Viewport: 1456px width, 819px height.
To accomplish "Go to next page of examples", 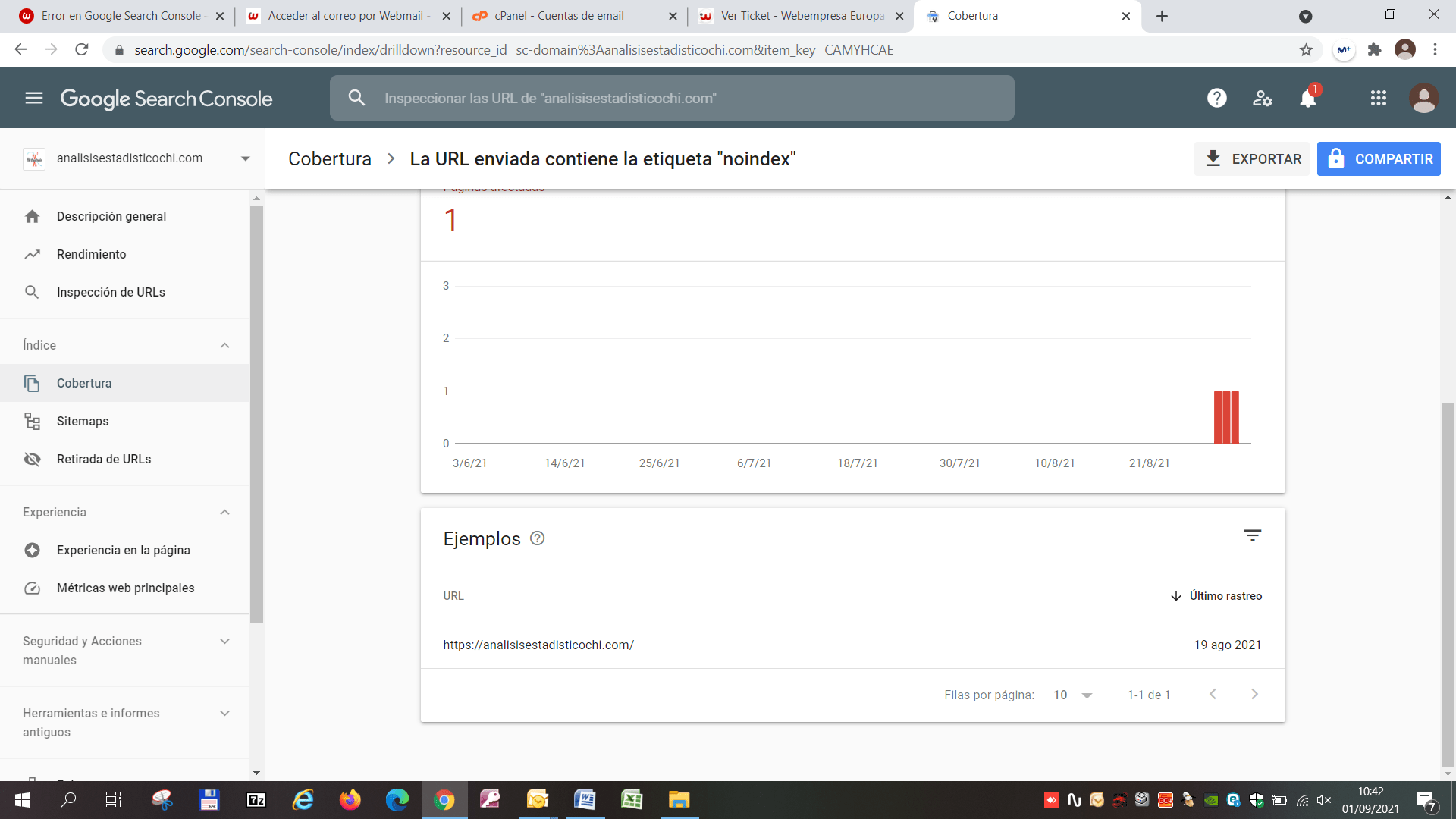I will 1254,694.
